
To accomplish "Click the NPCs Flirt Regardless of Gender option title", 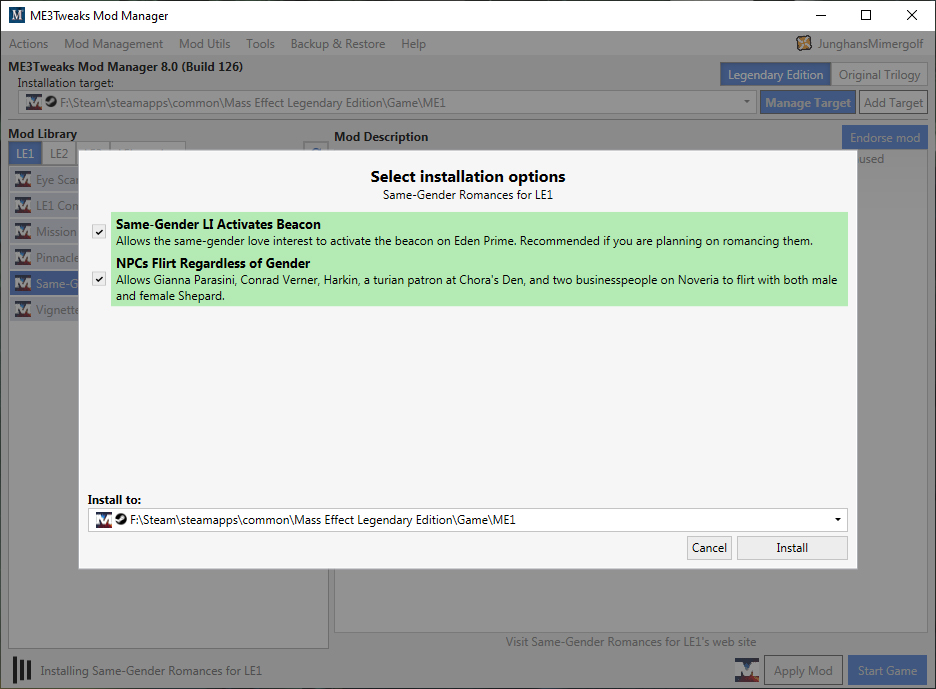I will click(213, 263).
